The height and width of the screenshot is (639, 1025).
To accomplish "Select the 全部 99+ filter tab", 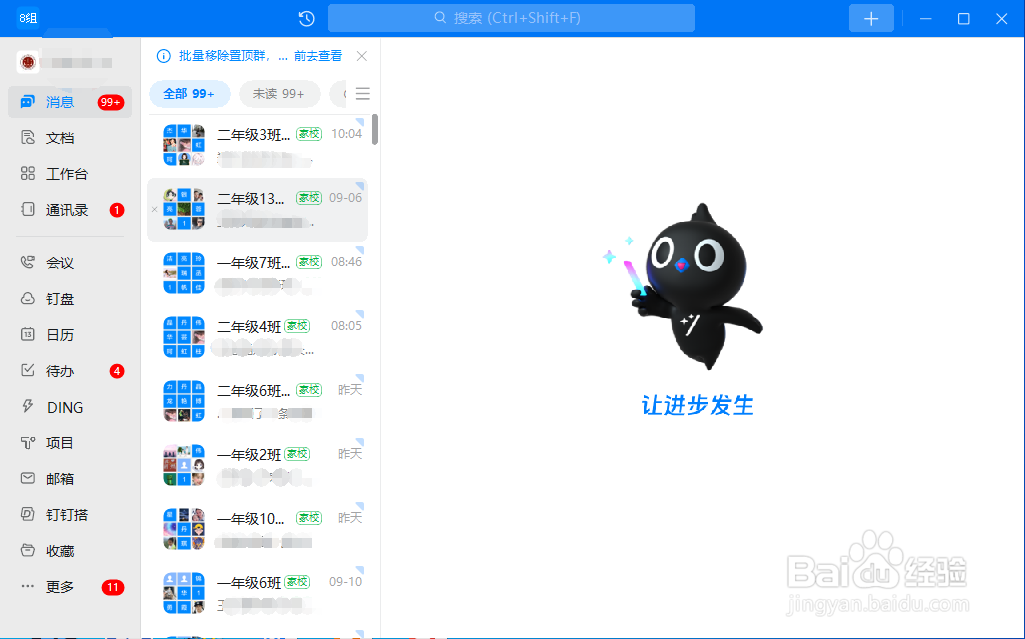I will click(190, 94).
